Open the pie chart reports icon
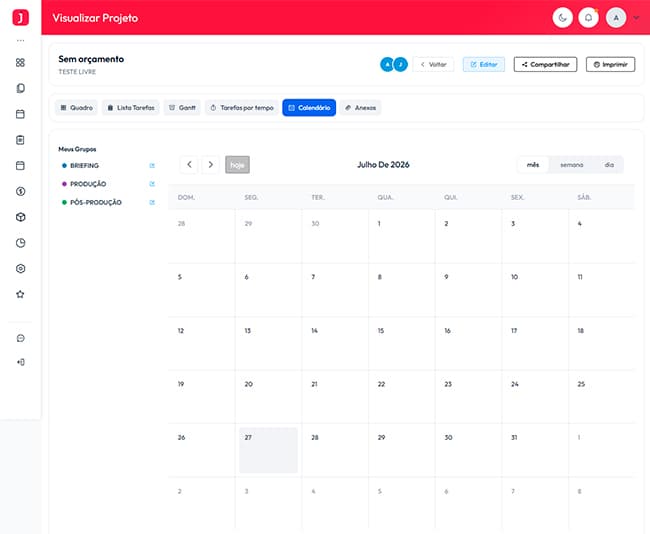 click(x=20, y=243)
